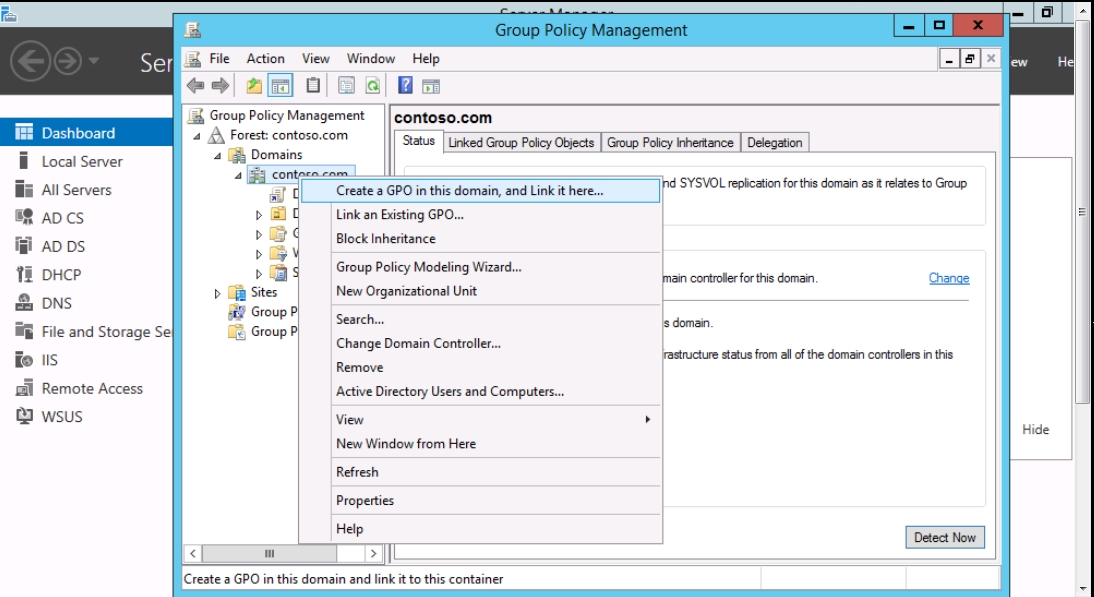Click the clipboard icon in the toolbar
This screenshot has width=1094, height=597.
(313, 86)
